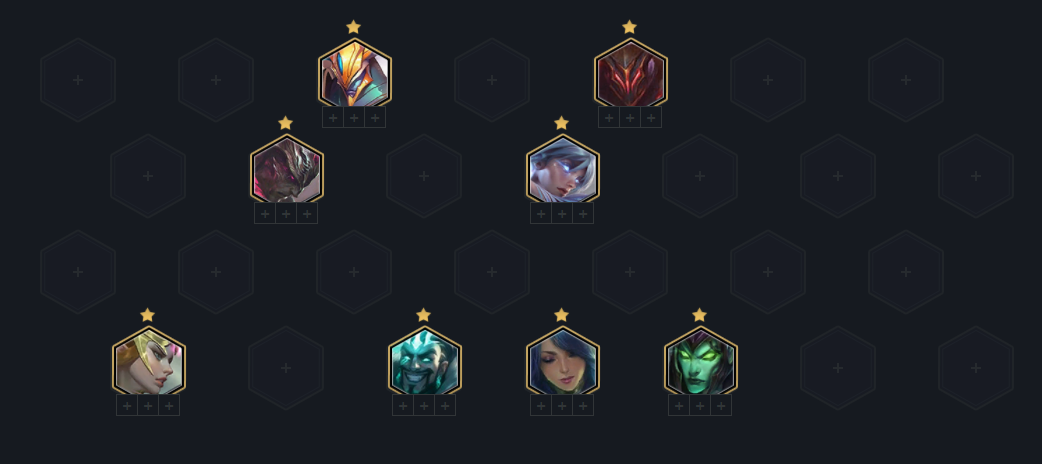
Task: Open middle item slot under the red-armored champion
Action: 630,118
